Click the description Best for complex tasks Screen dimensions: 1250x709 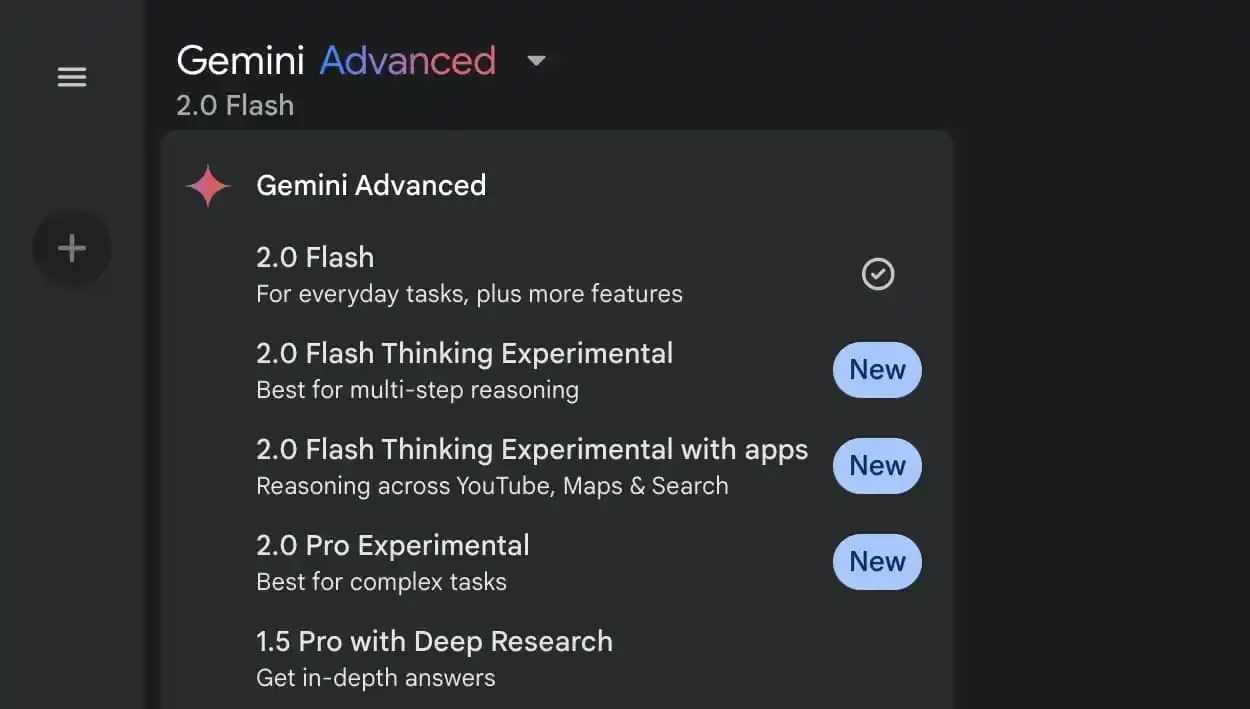pos(381,581)
